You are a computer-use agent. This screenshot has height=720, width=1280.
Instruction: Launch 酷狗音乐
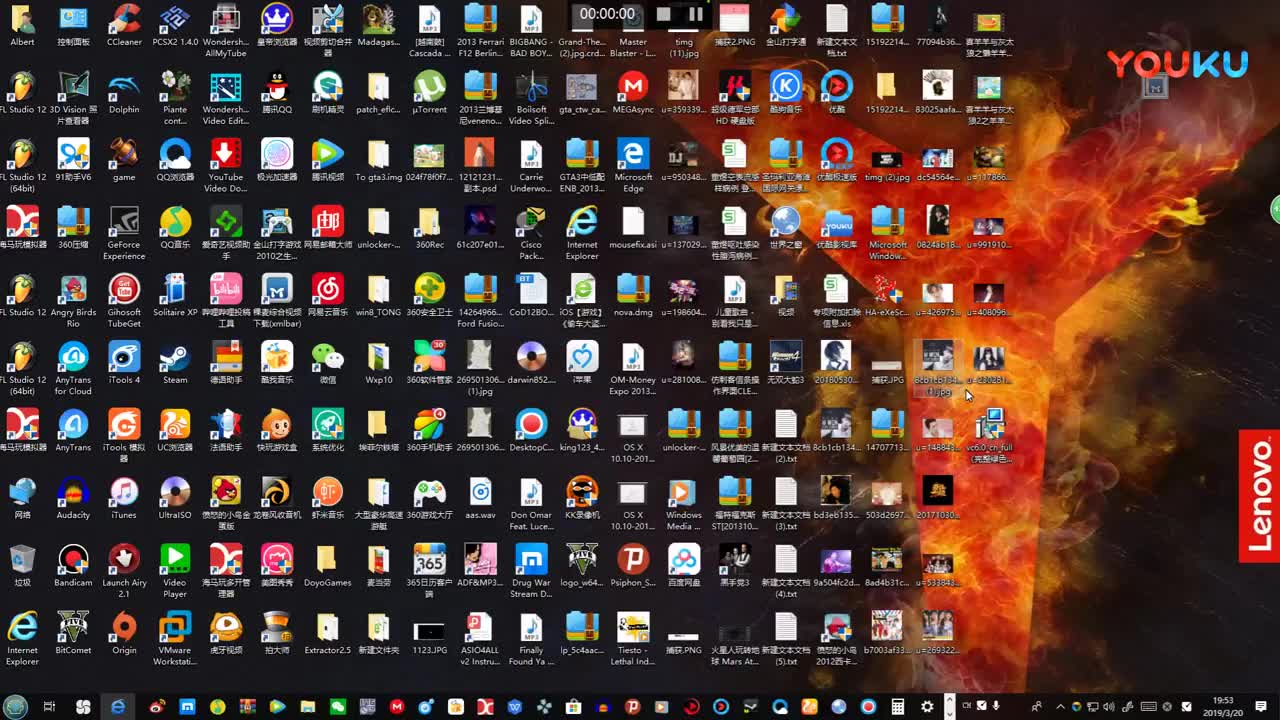[786, 94]
